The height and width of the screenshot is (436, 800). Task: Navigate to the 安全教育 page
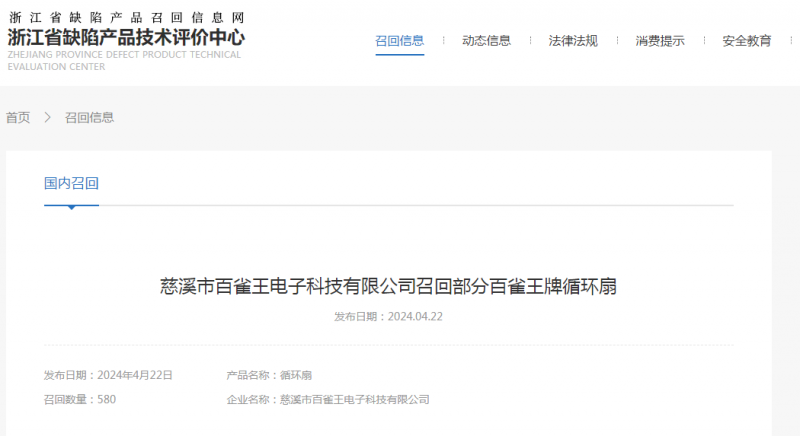[x=746, y=41]
